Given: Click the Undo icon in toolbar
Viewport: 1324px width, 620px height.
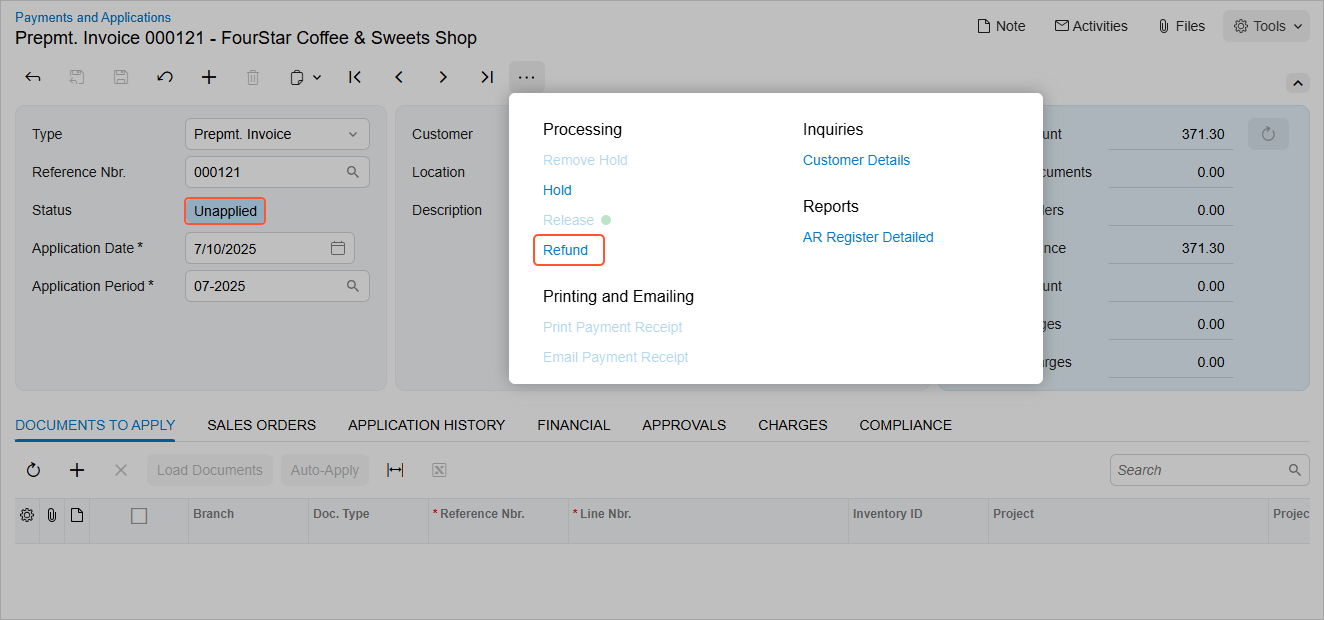Looking at the screenshot, I should pyautogui.click(x=165, y=77).
